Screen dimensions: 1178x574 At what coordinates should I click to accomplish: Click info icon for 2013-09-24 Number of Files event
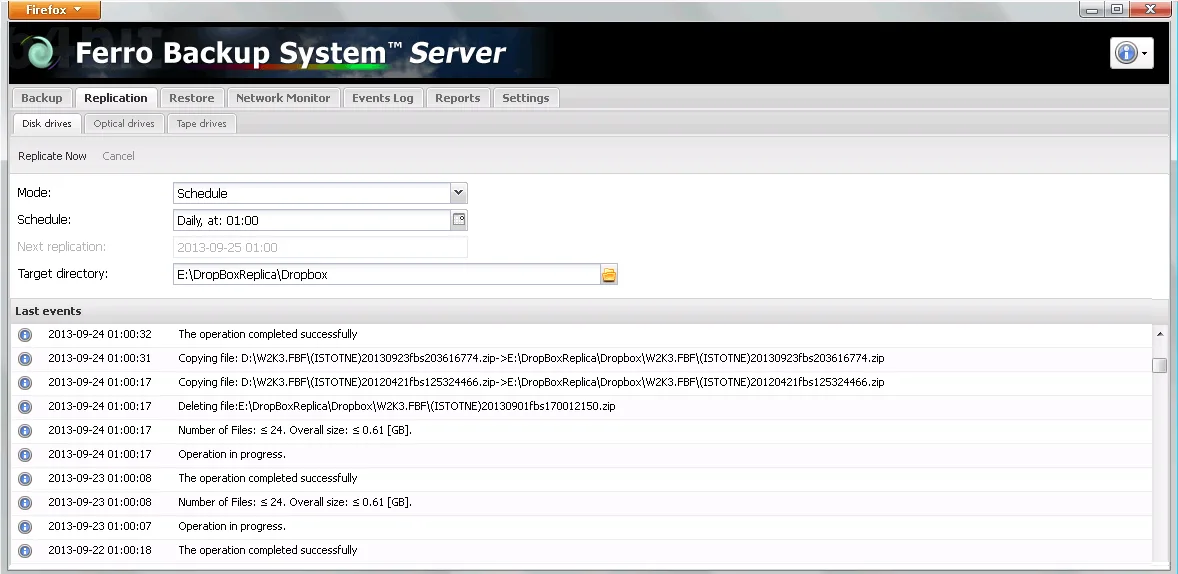pos(25,430)
